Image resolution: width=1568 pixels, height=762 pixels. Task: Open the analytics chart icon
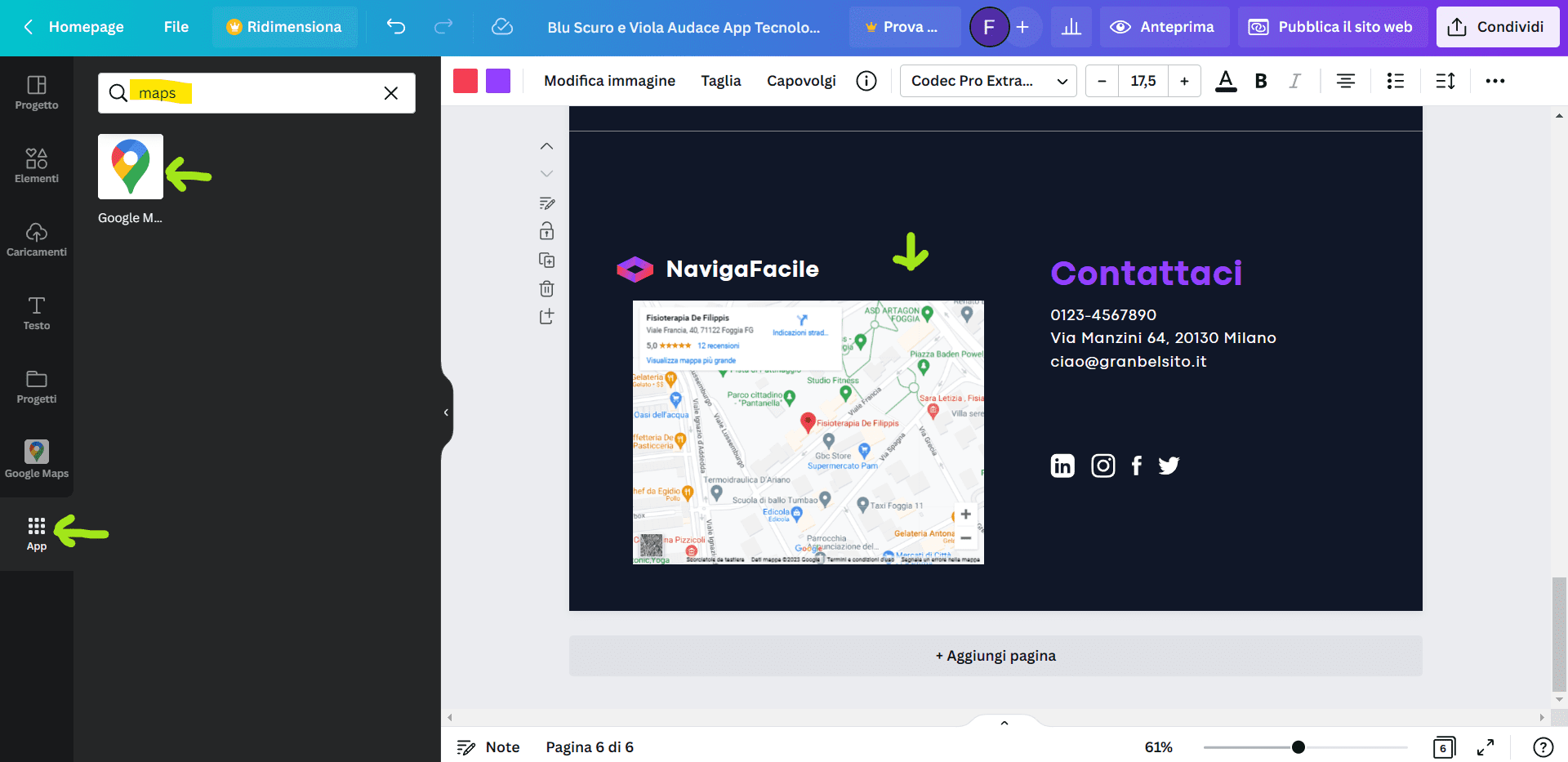point(1071,27)
